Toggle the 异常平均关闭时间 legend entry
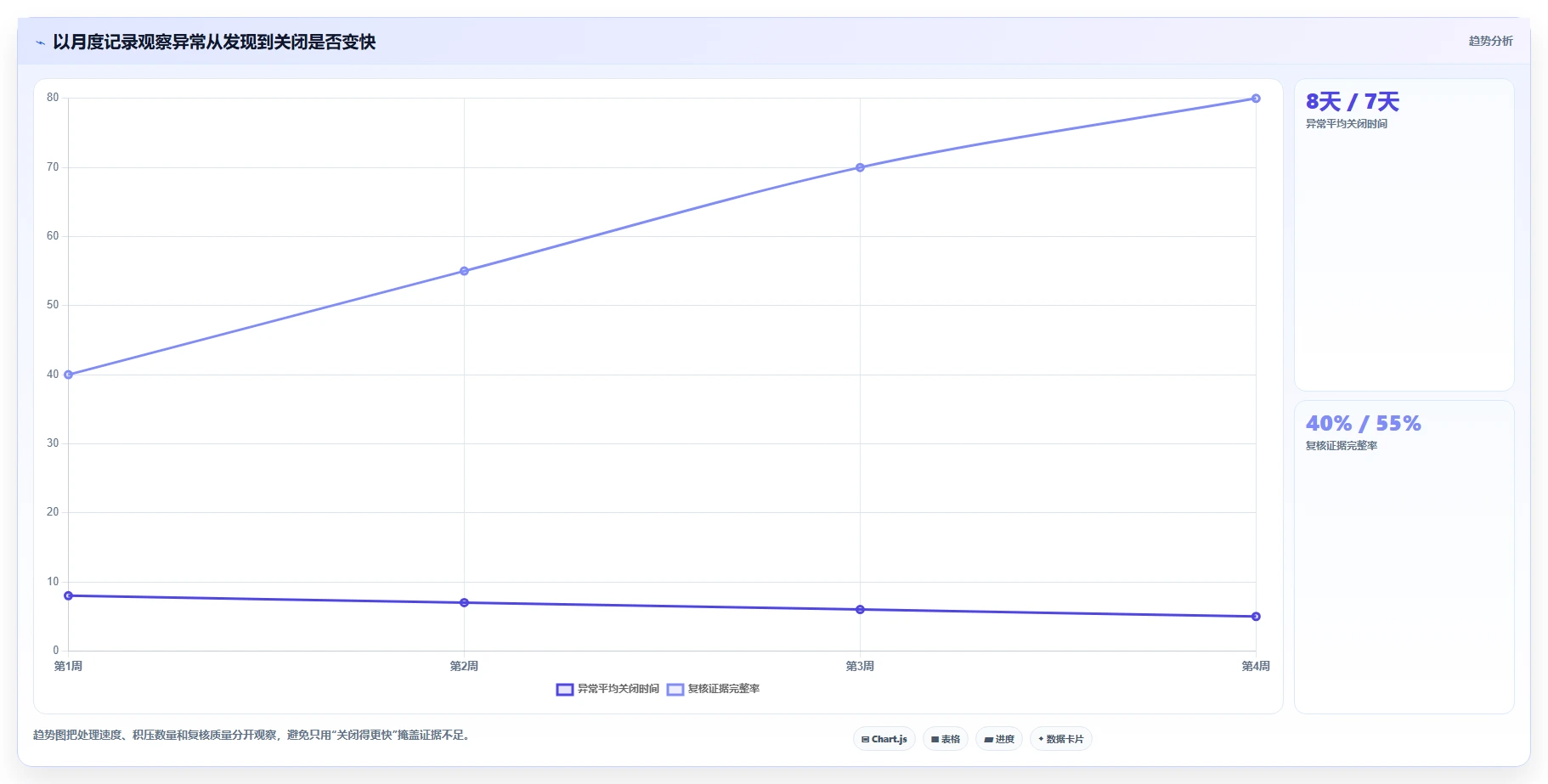 click(x=607, y=689)
